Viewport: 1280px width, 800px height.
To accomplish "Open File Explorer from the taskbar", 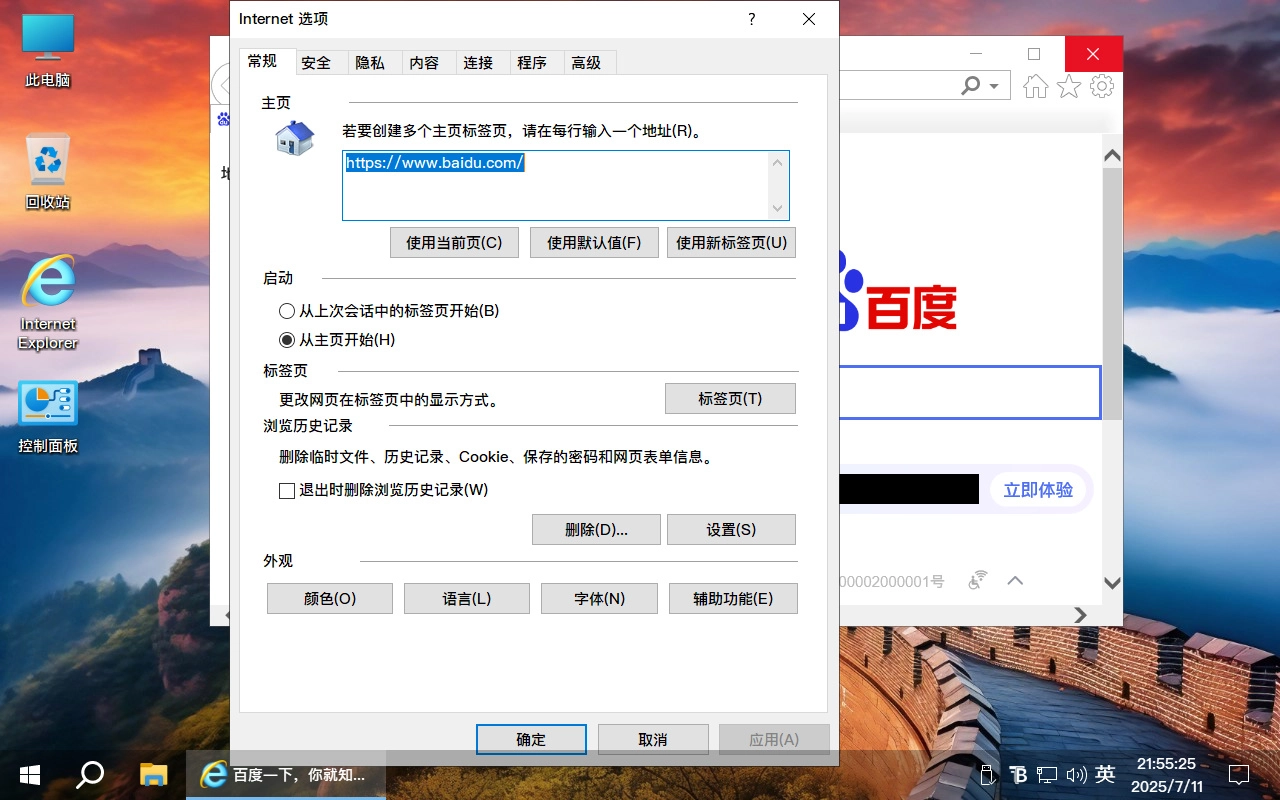I will [152, 774].
